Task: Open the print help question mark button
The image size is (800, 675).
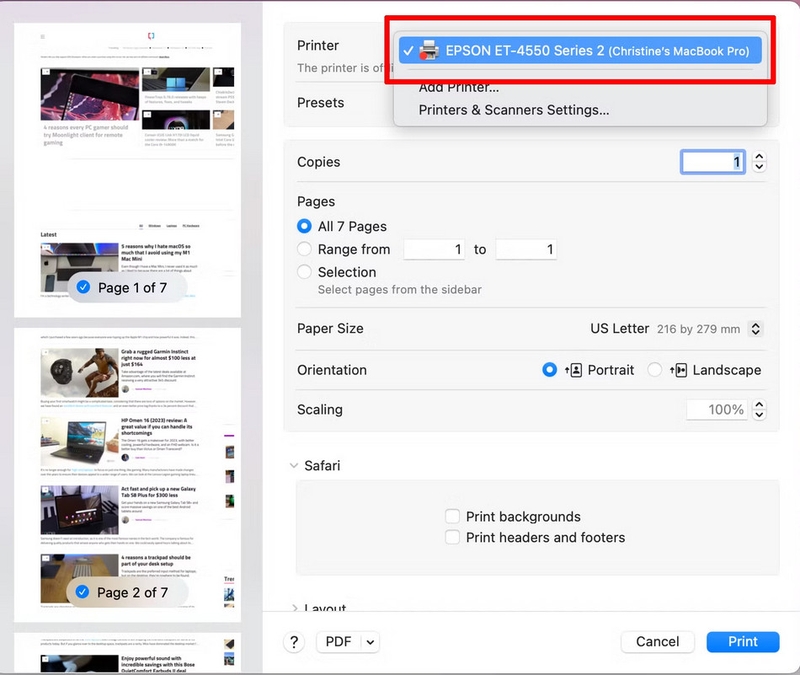Action: click(x=294, y=642)
